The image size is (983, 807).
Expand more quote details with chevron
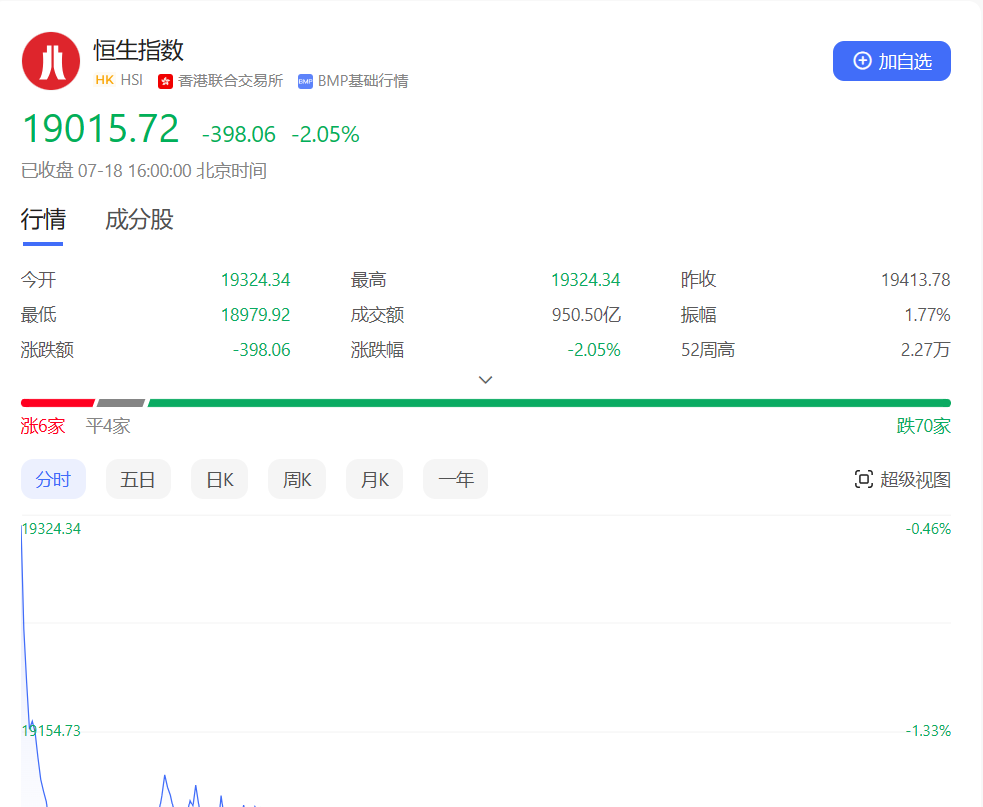pos(485,380)
